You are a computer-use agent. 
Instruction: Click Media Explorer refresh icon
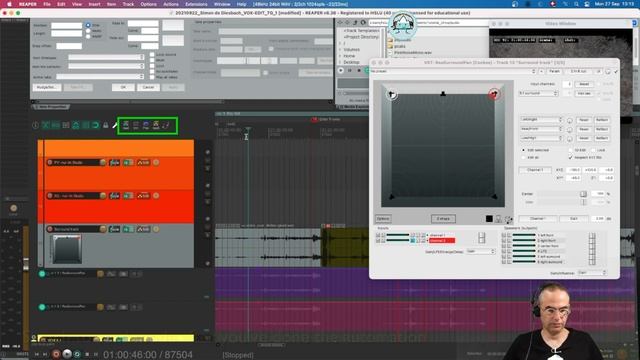coord(363,23)
